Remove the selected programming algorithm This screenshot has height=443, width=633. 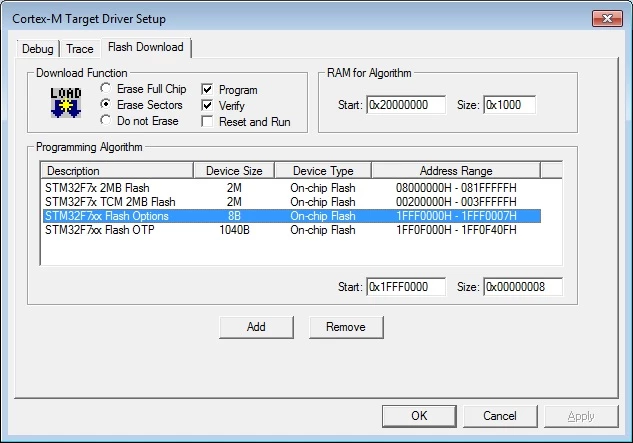[x=346, y=327]
